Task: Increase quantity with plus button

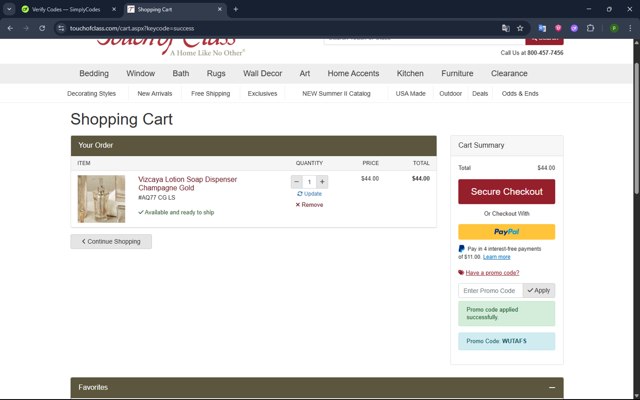Action: coord(322,182)
